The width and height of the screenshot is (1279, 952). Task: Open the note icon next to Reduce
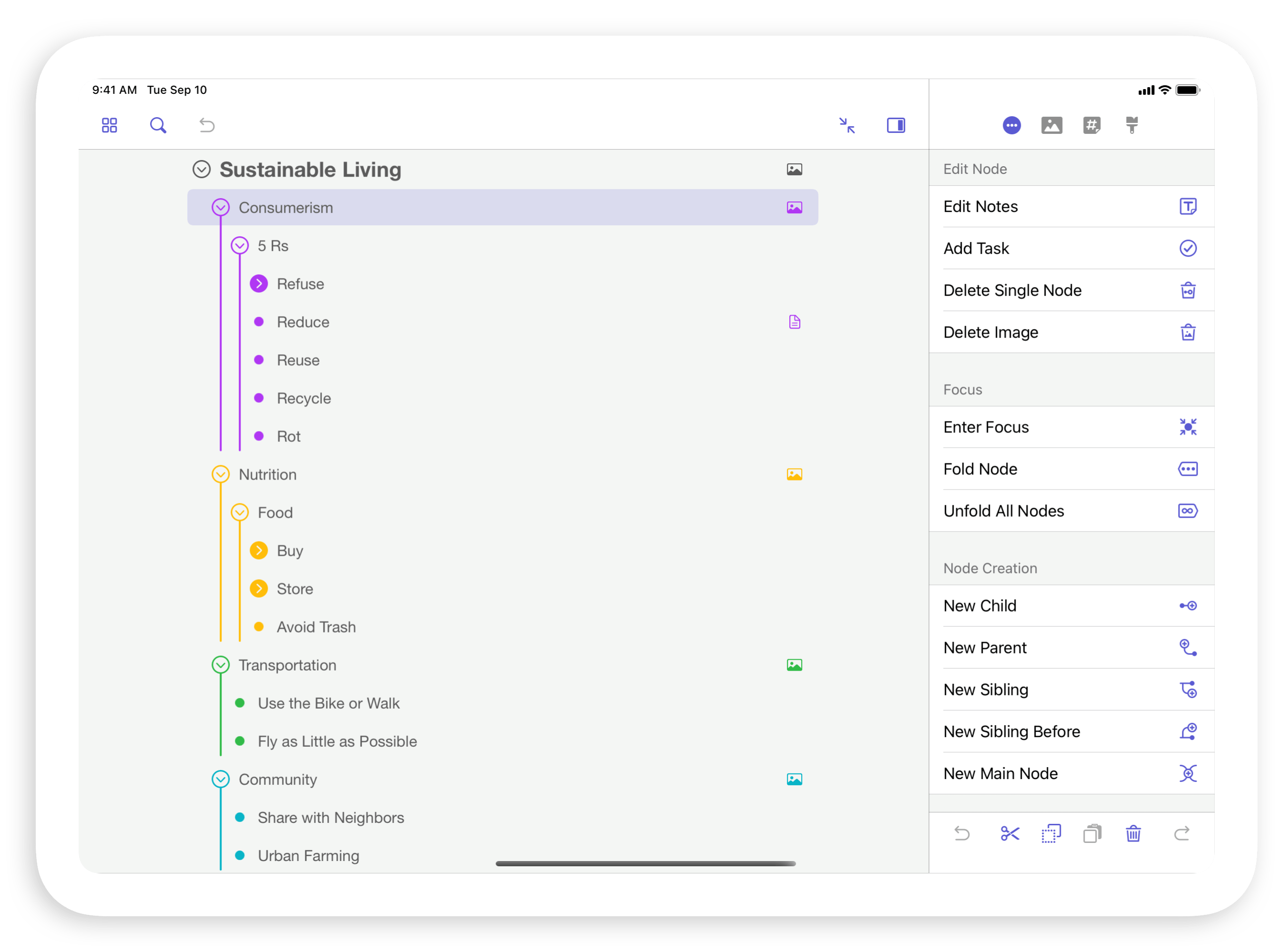[794, 321]
